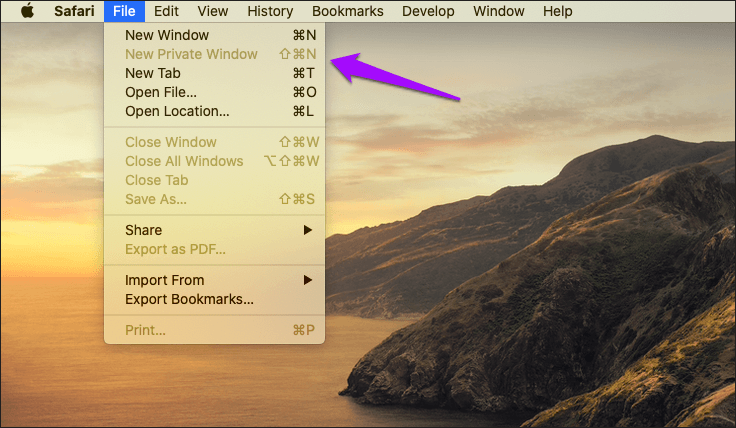Select the New Private Window entry
This screenshot has width=736, height=428.
214,54
